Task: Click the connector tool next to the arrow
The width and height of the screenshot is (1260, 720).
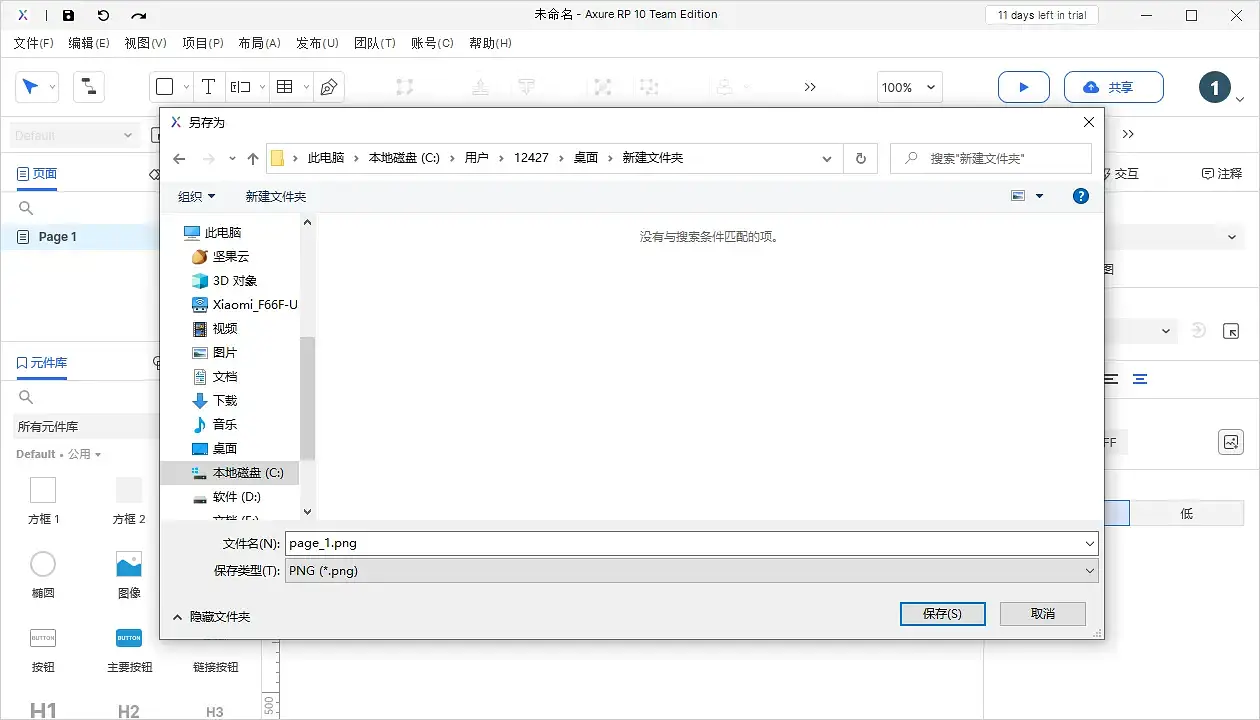Action: [89, 86]
